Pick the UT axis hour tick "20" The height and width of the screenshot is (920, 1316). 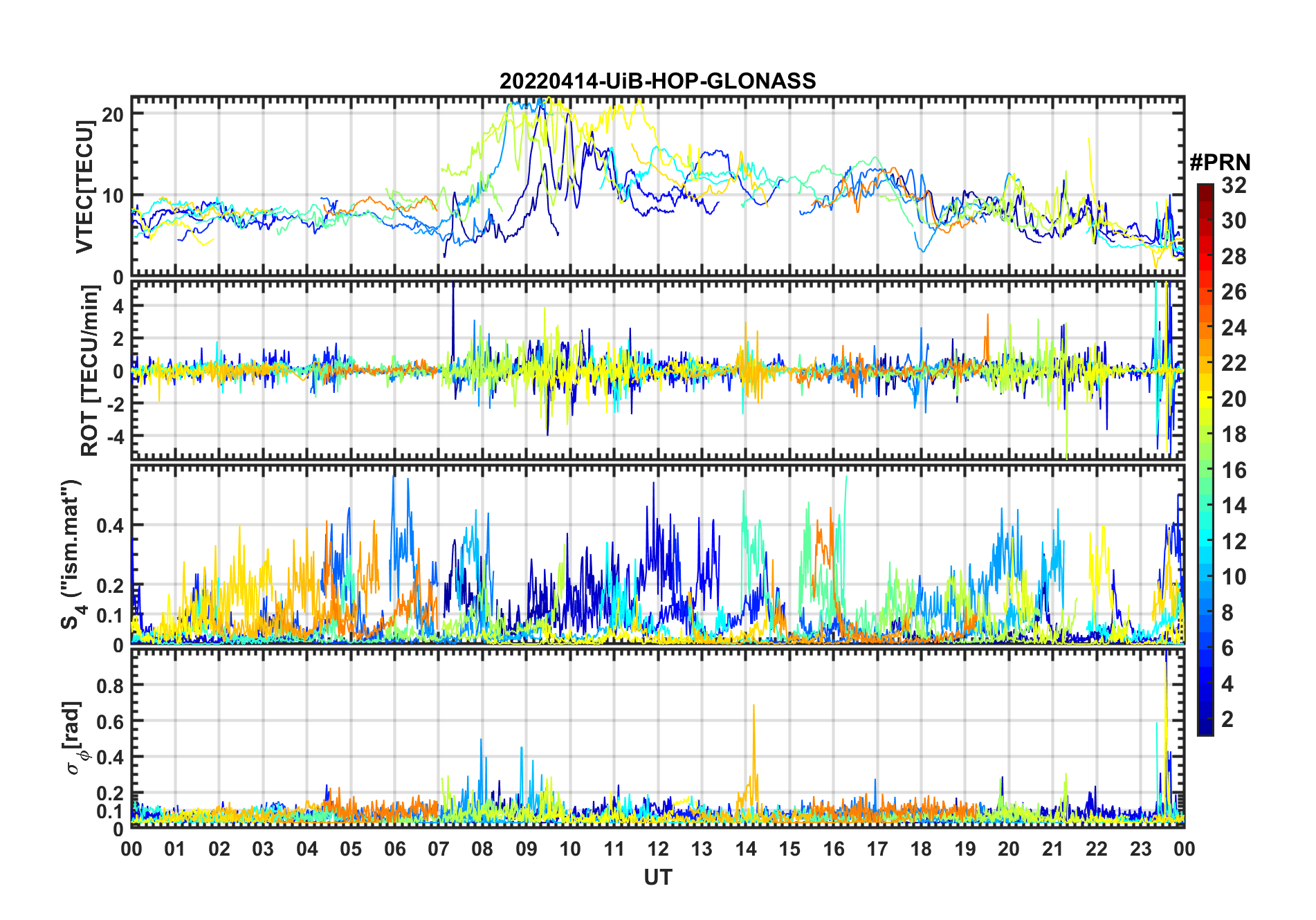point(1009,849)
